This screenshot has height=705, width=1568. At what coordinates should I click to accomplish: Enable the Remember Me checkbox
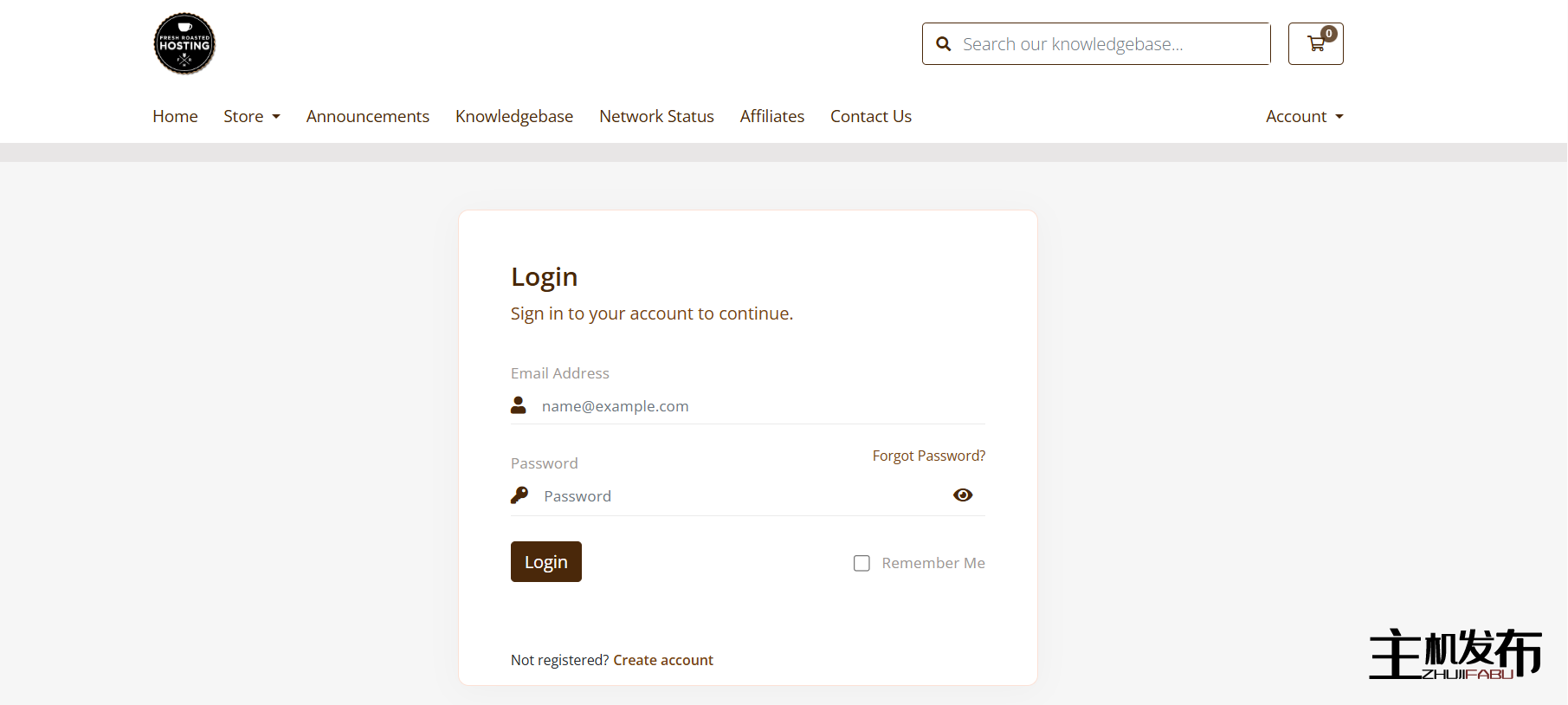pyautogui.click(x=861, y=563)
